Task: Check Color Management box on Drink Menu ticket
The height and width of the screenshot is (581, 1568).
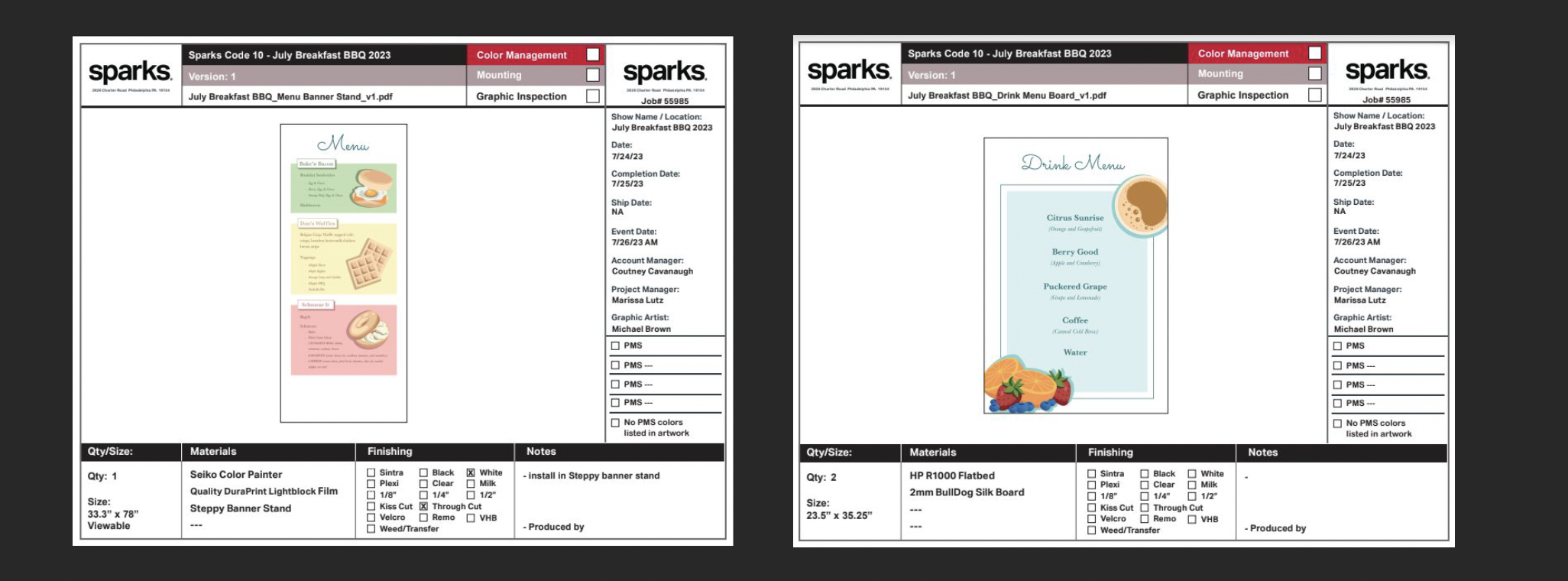Action: (x=1314, y=54)
